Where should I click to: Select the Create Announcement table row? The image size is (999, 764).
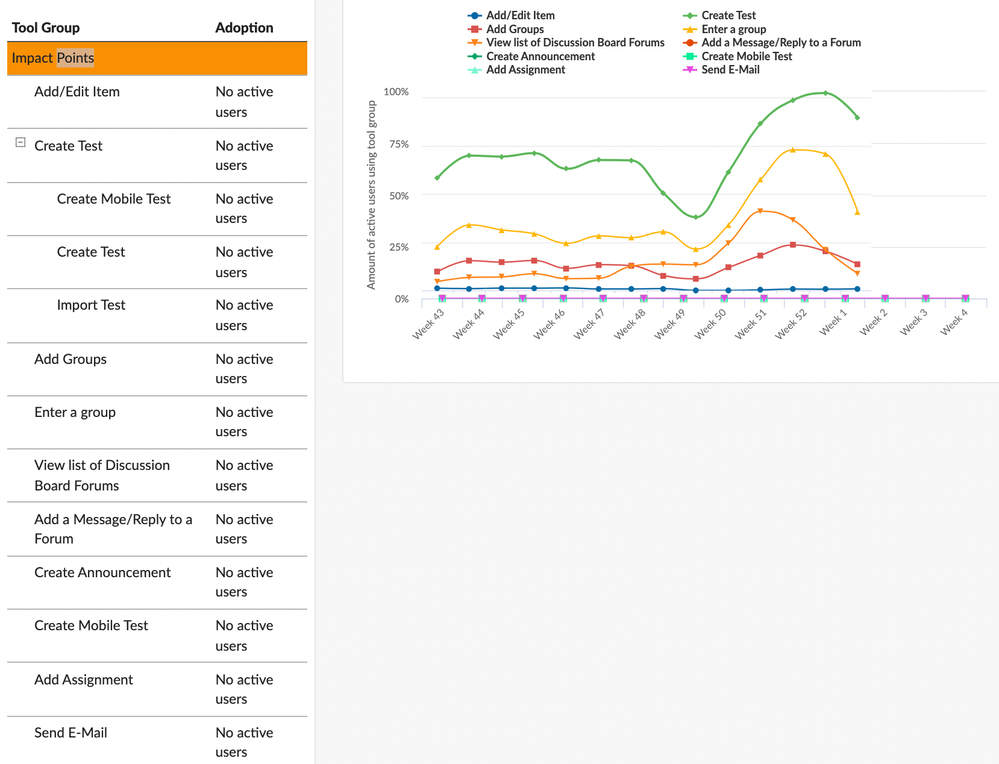pos(102,572)
